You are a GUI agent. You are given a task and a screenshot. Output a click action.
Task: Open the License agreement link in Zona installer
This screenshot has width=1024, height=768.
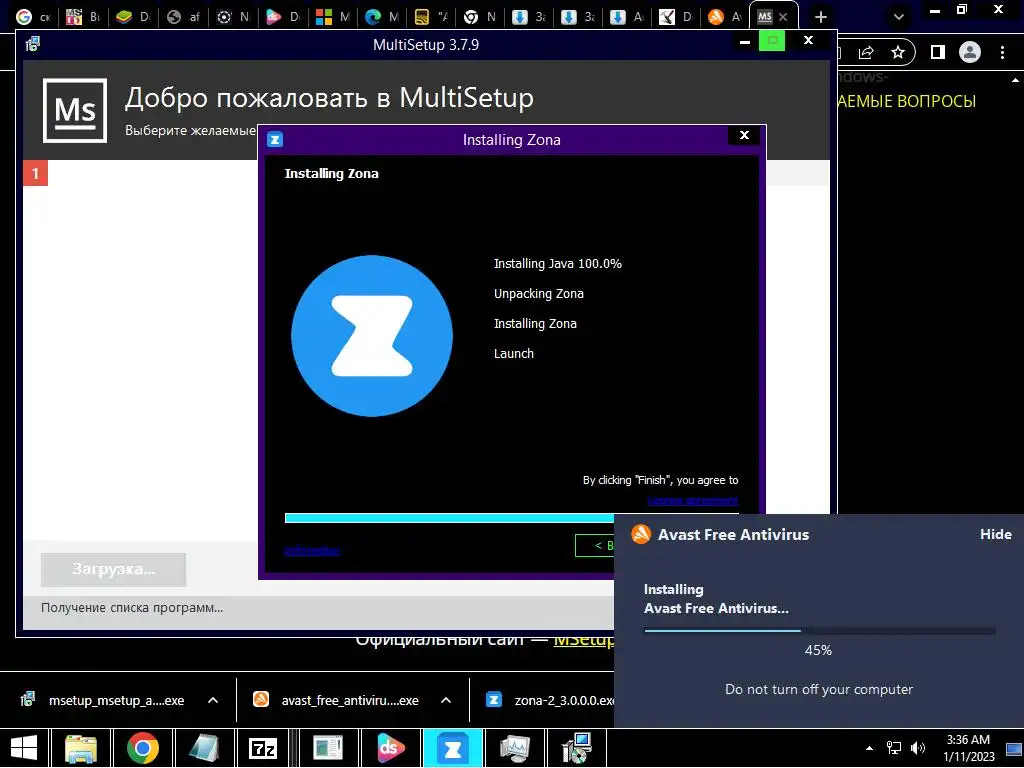coord(693,501)
